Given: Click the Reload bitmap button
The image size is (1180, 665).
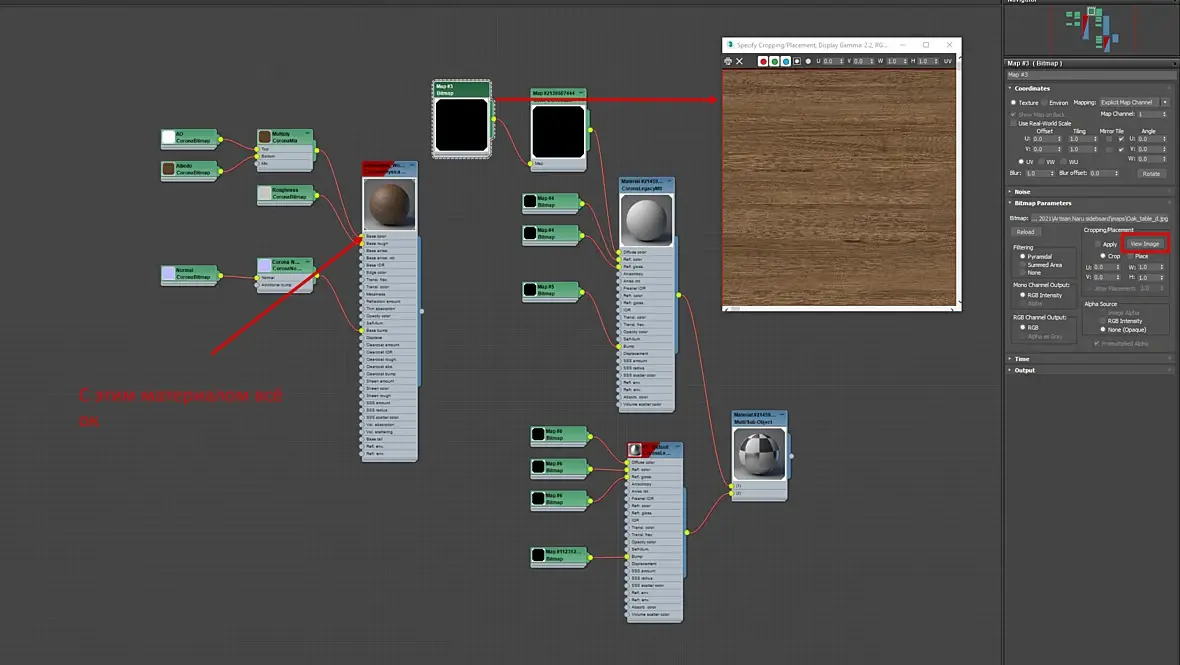Looking at the screenshot, I should pyautogui.click(x=1025, y=232).
